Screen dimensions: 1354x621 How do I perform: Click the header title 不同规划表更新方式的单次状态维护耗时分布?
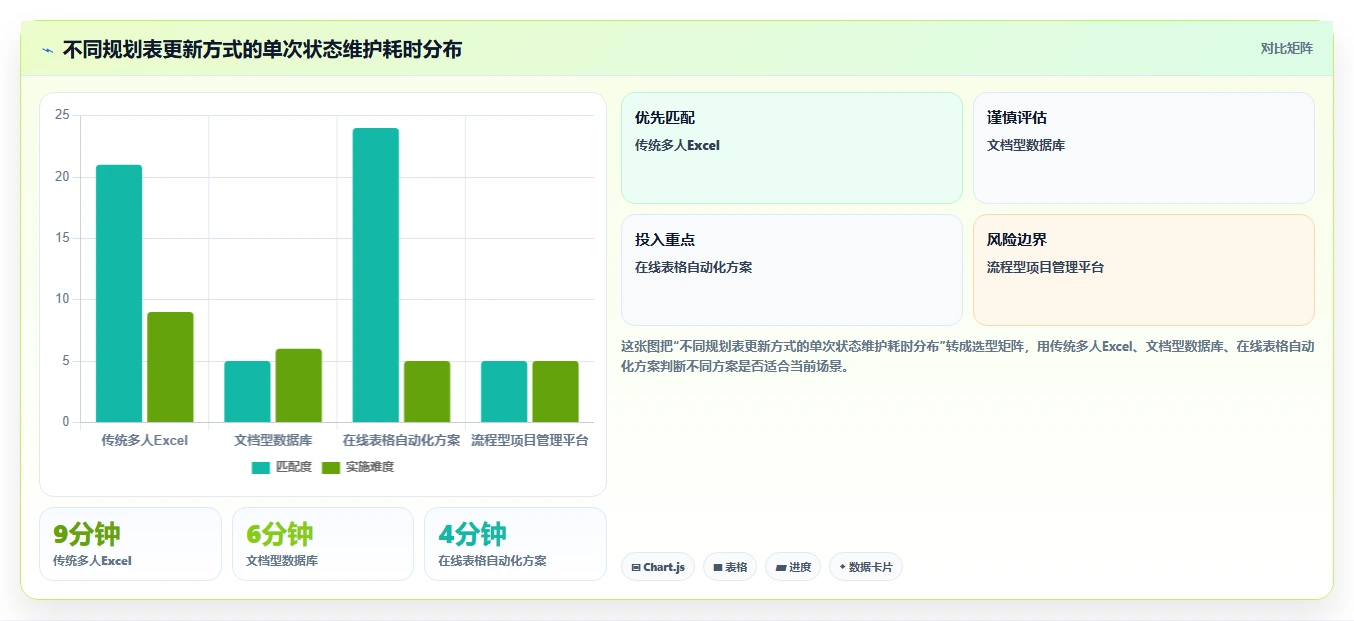pos(262,49)
